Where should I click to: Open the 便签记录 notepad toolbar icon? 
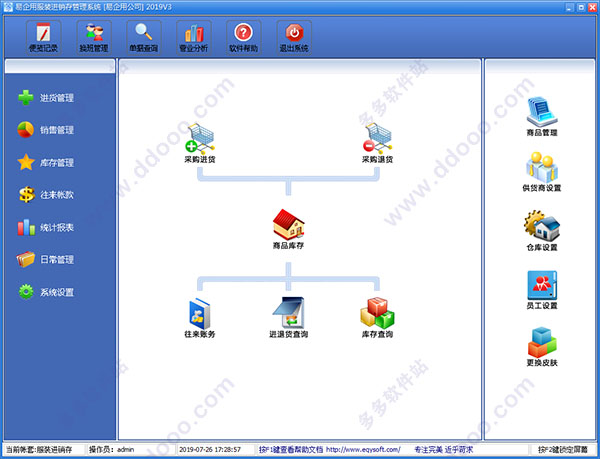point(44,37)
